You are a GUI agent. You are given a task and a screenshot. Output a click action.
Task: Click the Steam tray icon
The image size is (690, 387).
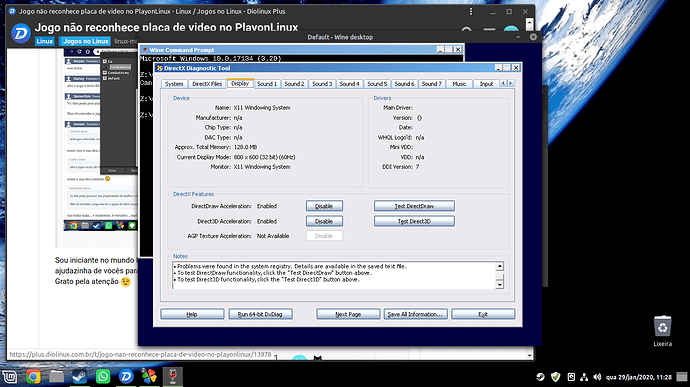[540, 377]
